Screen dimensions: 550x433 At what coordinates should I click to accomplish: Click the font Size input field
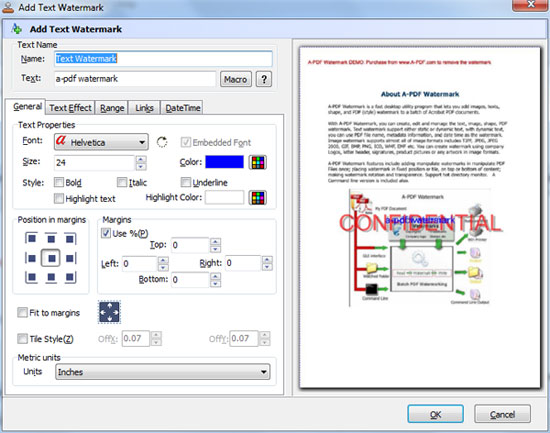point(95,162)
